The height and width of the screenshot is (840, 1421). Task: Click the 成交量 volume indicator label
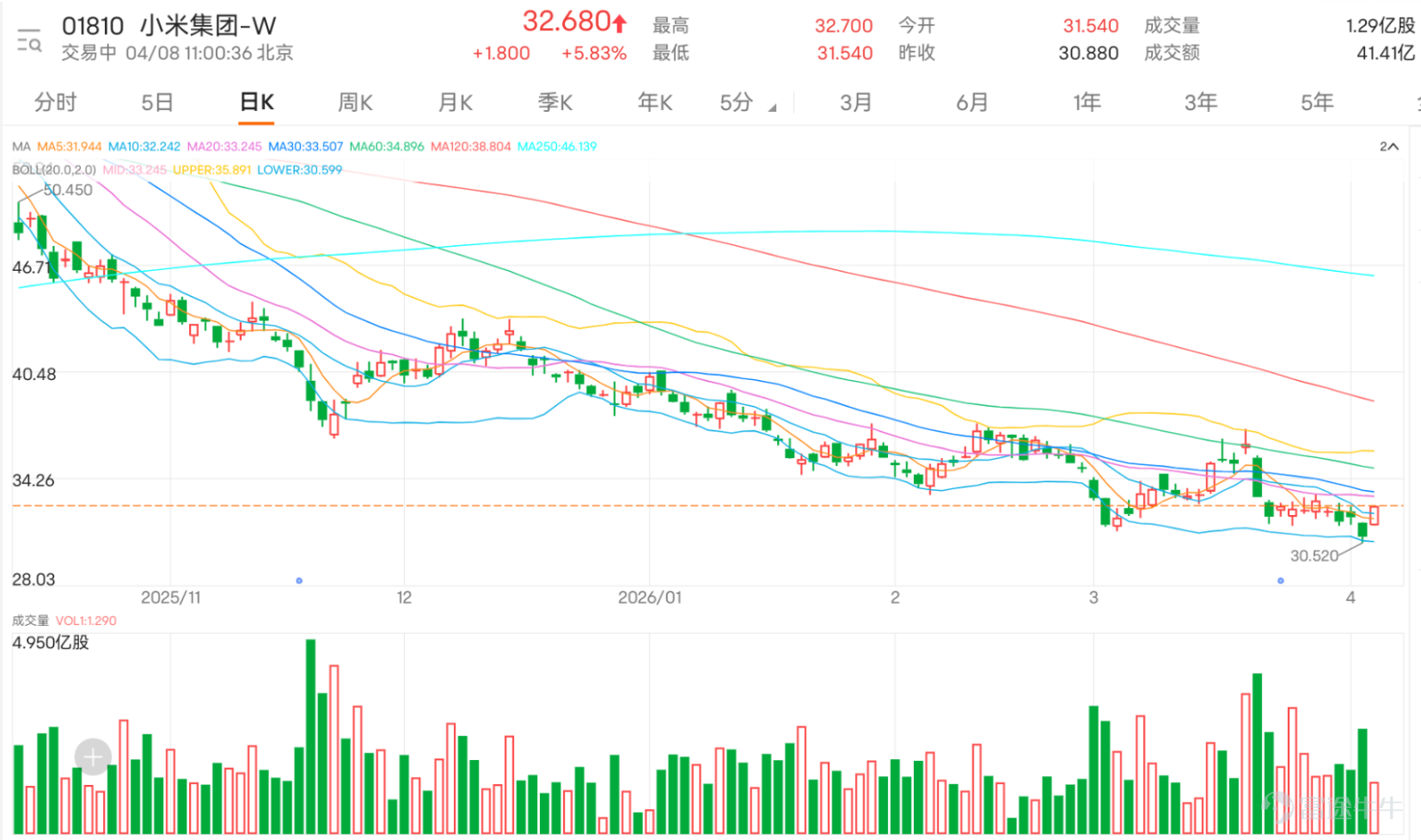click(30, 621)
